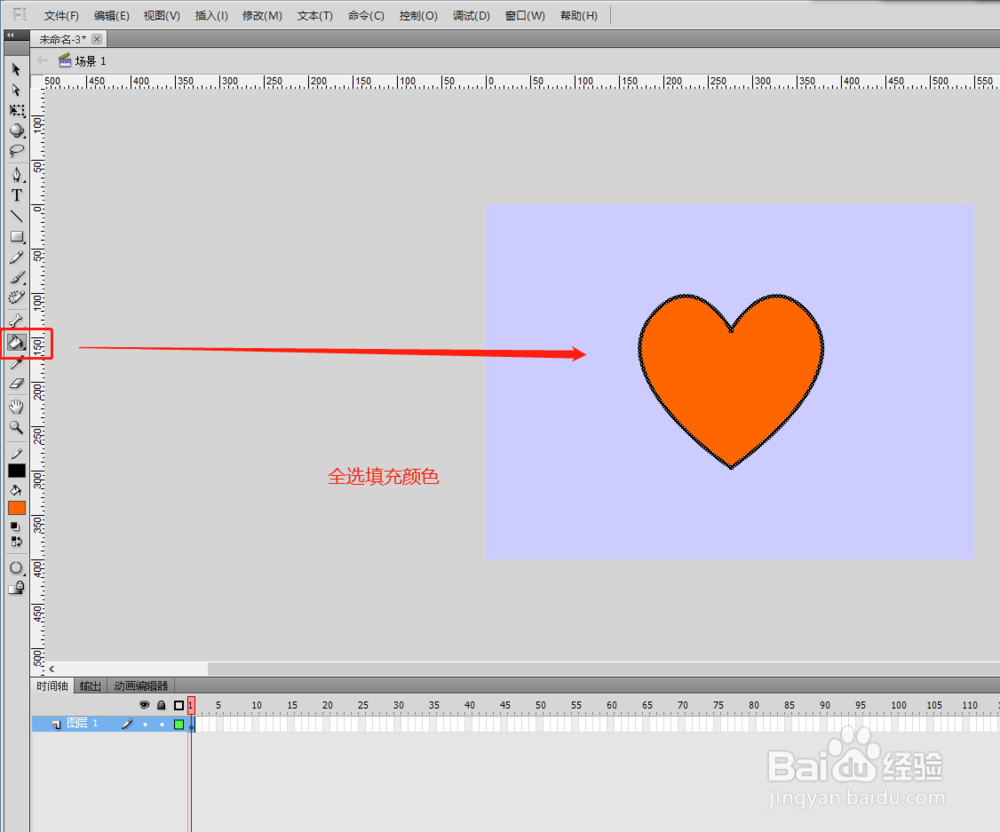
Task: Open the 命令(C) menu
Action: (366, 15)
